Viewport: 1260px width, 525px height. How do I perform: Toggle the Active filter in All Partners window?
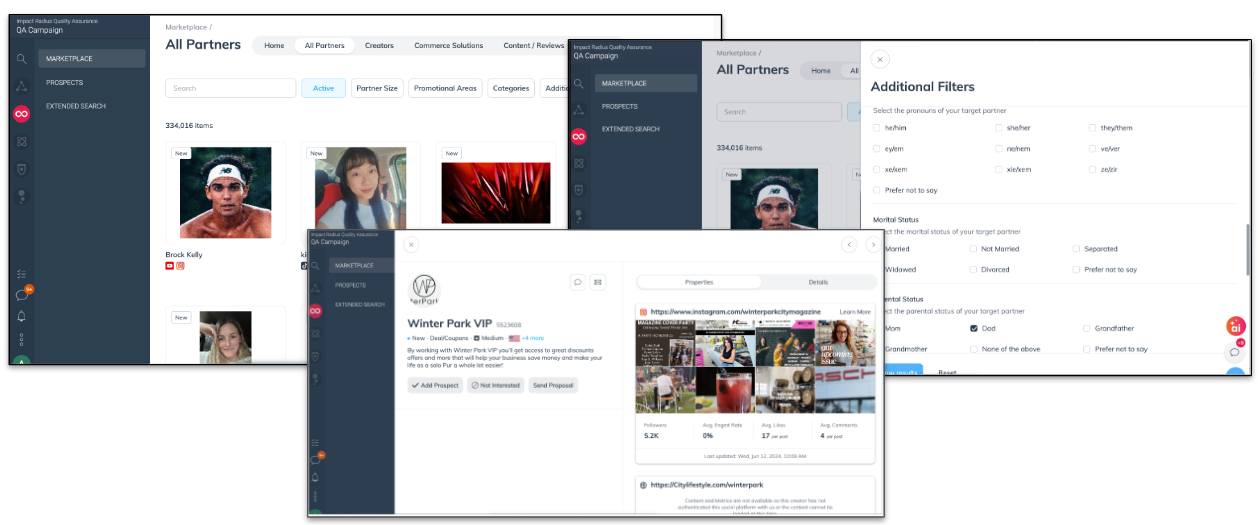click(323, 88)
